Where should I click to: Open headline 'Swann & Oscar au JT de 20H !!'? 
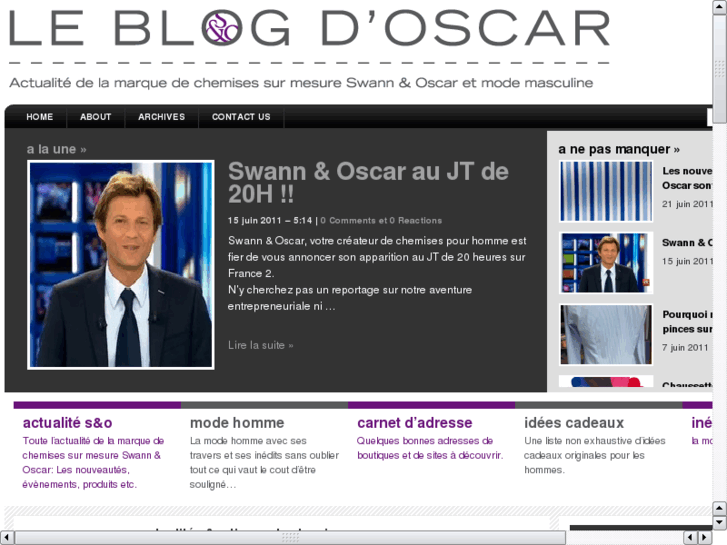point(368,182)
